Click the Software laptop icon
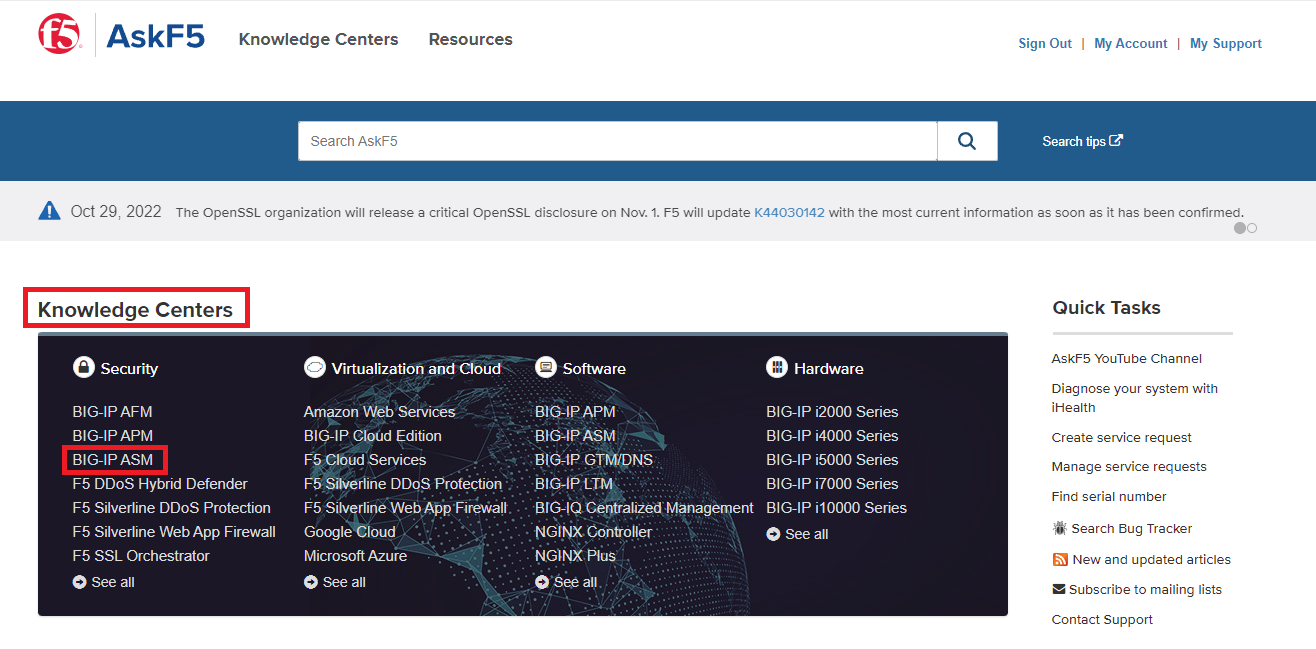 pyautogui.click(x=546, y=368)
